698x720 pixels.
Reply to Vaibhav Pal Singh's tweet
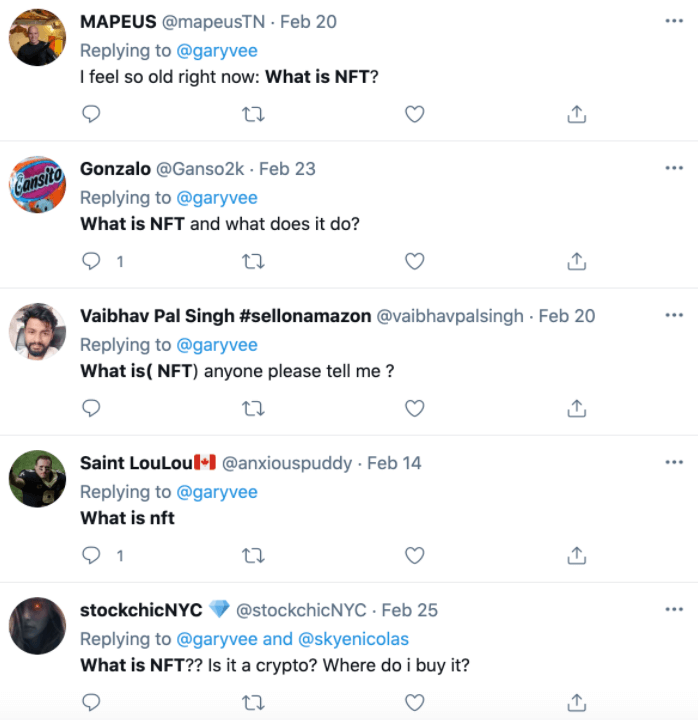pos(91,408)
